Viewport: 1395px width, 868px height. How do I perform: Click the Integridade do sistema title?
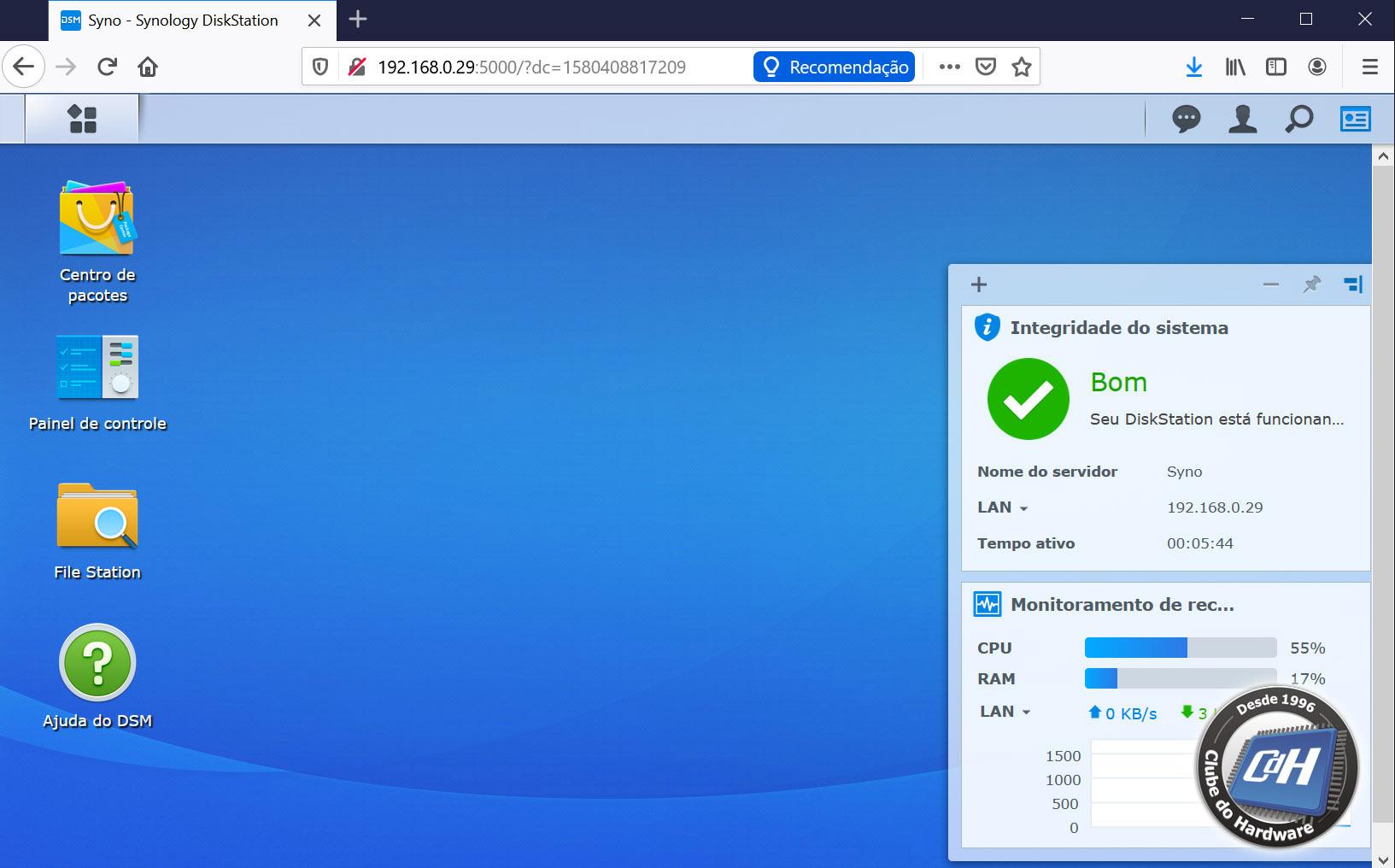[x=1119, y=328]
